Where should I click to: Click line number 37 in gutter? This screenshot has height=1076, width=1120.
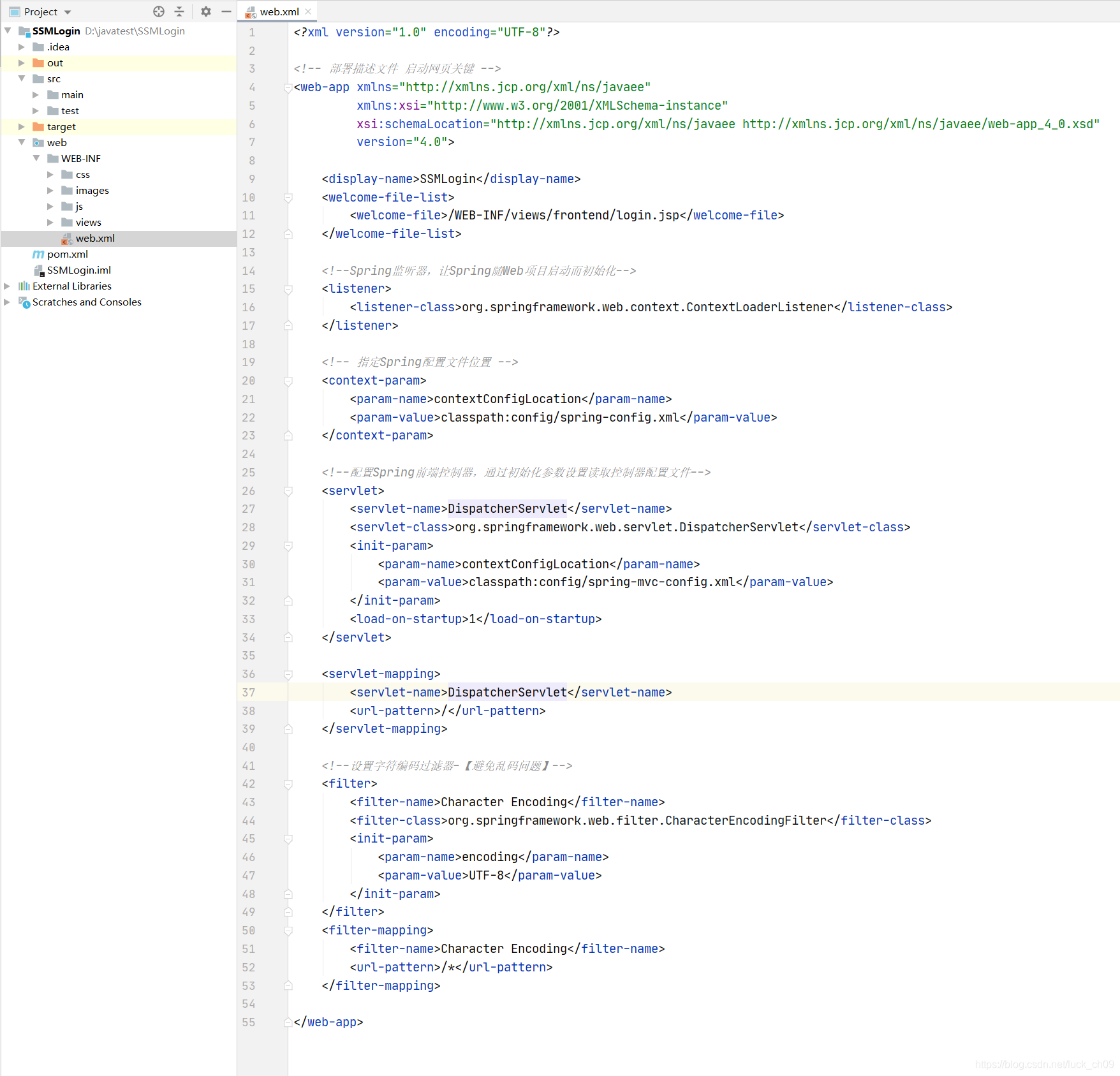(x=249, y=692)
